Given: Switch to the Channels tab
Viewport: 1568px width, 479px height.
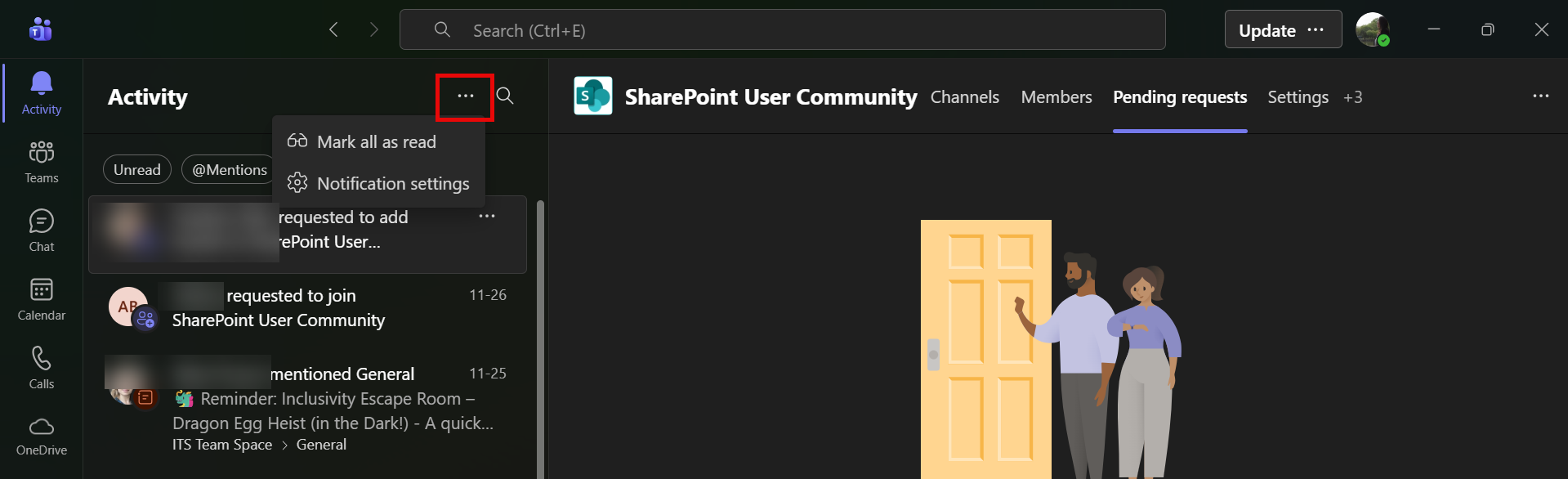Looking at the screenshot, I should (x=964, y=96).
